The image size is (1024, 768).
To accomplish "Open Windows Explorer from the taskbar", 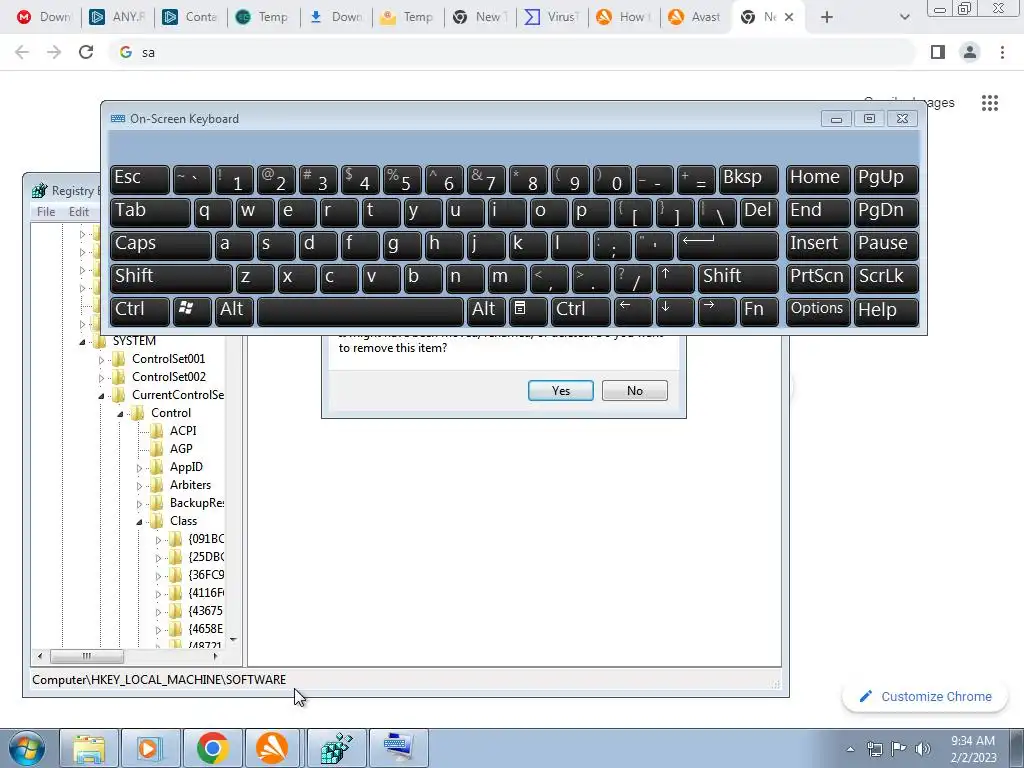I will [x=89, y=748].
